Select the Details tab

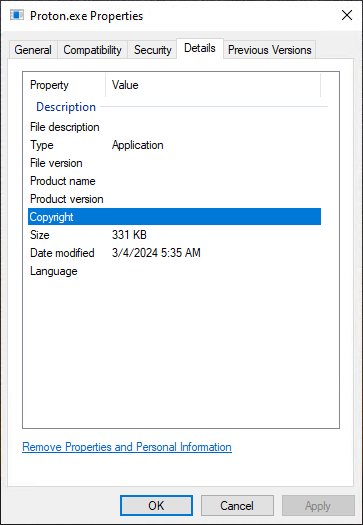tap(200, 49)
